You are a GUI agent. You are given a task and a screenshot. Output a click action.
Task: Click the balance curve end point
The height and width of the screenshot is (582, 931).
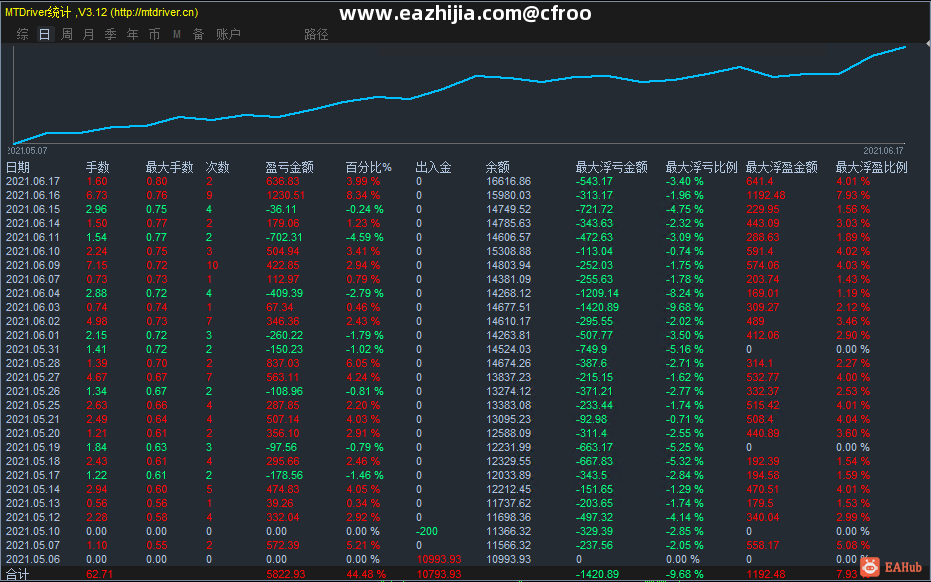pos(905,46)
